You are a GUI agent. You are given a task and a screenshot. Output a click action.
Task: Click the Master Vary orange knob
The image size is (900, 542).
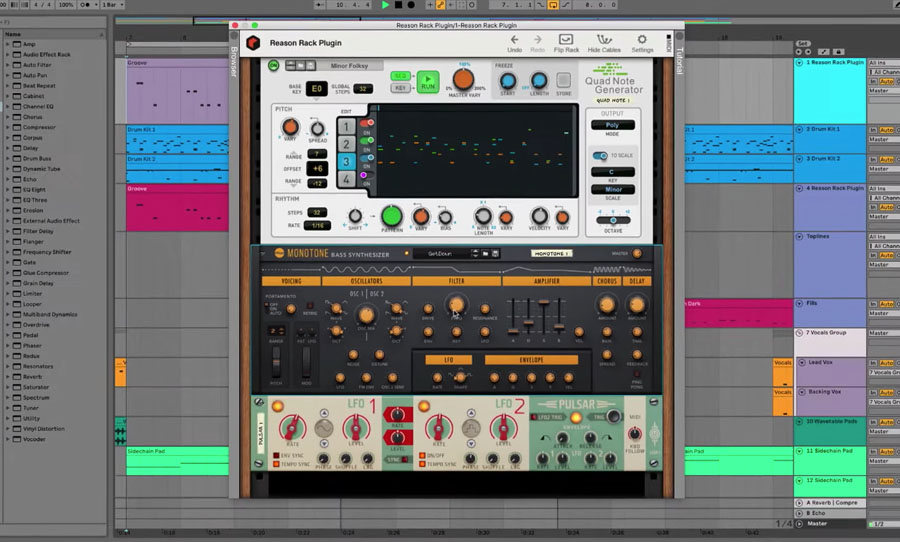[x=463, y=80]
